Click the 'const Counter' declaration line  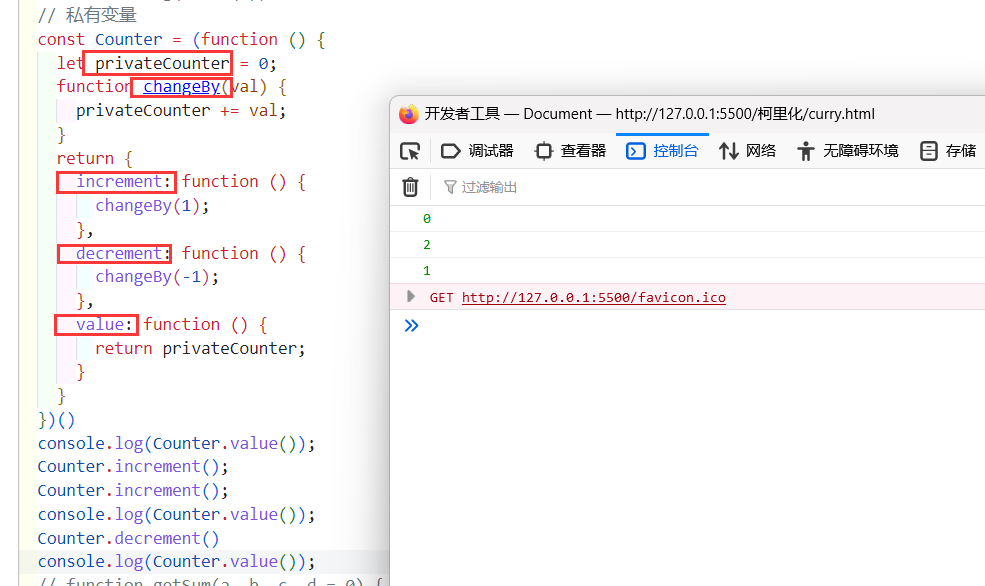coord(182,40)
